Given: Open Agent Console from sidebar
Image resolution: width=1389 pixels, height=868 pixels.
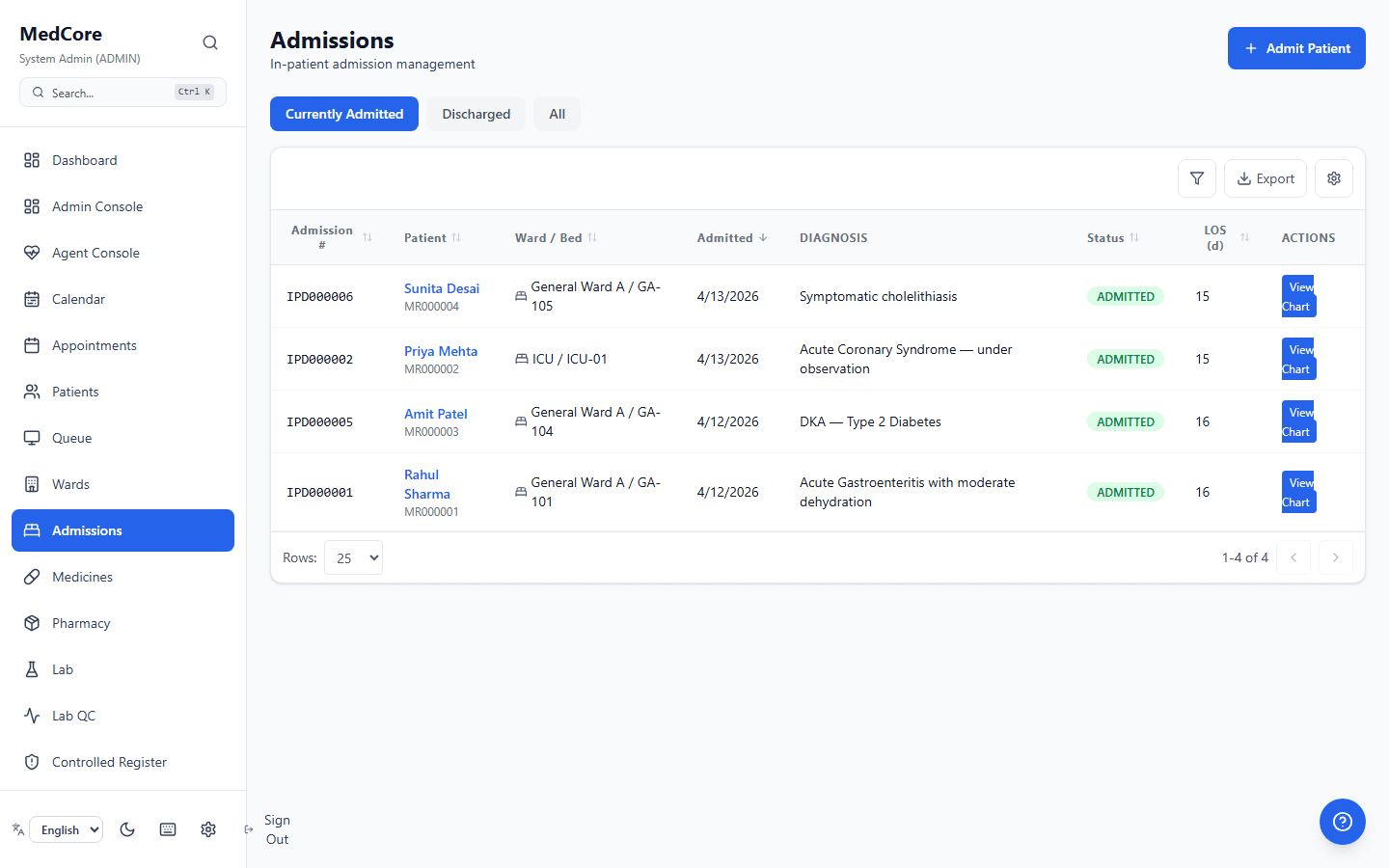Looking at the screenshot, I should click(x=123, y=253).
